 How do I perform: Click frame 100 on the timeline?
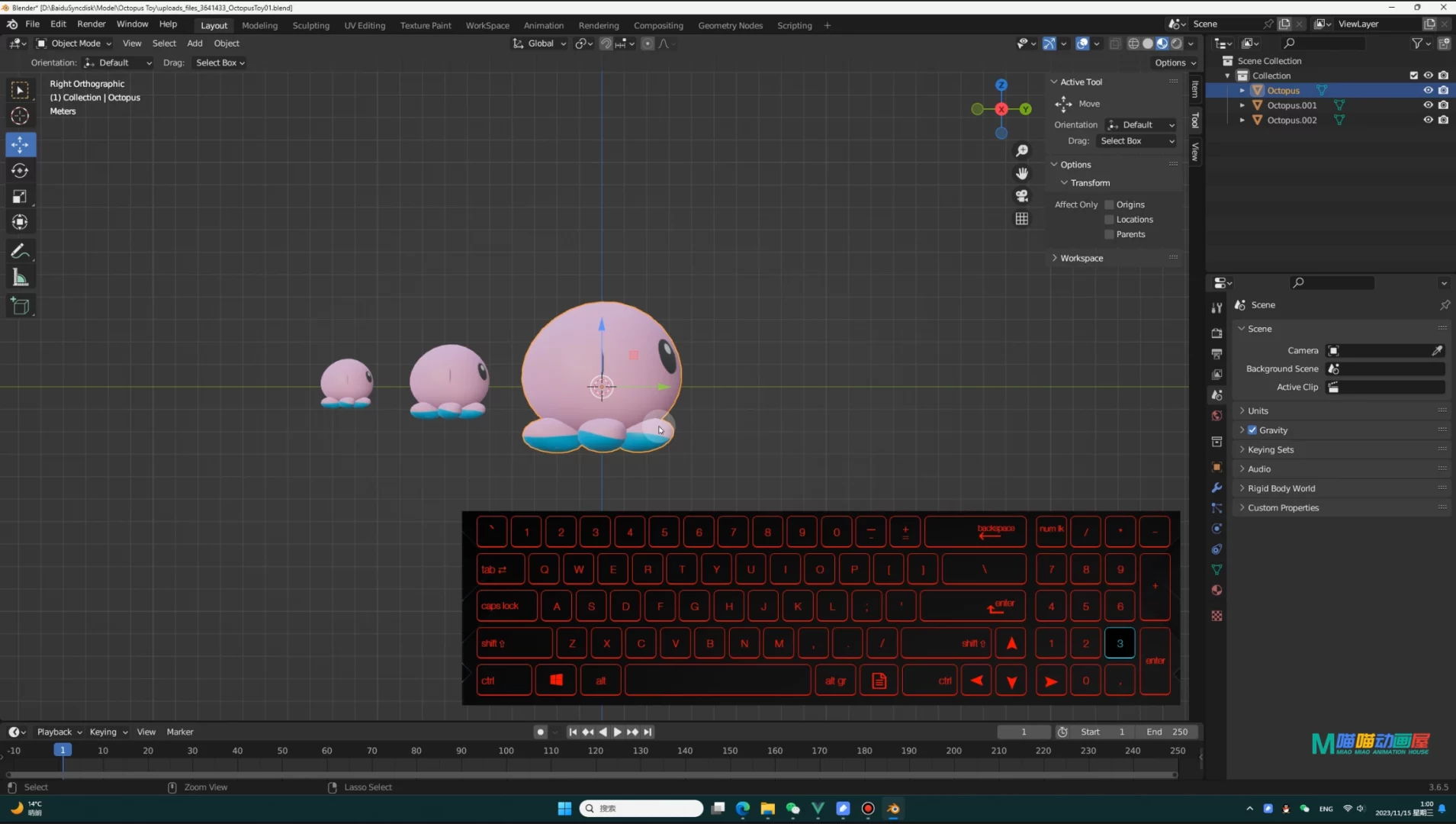(x=506, y=751)
